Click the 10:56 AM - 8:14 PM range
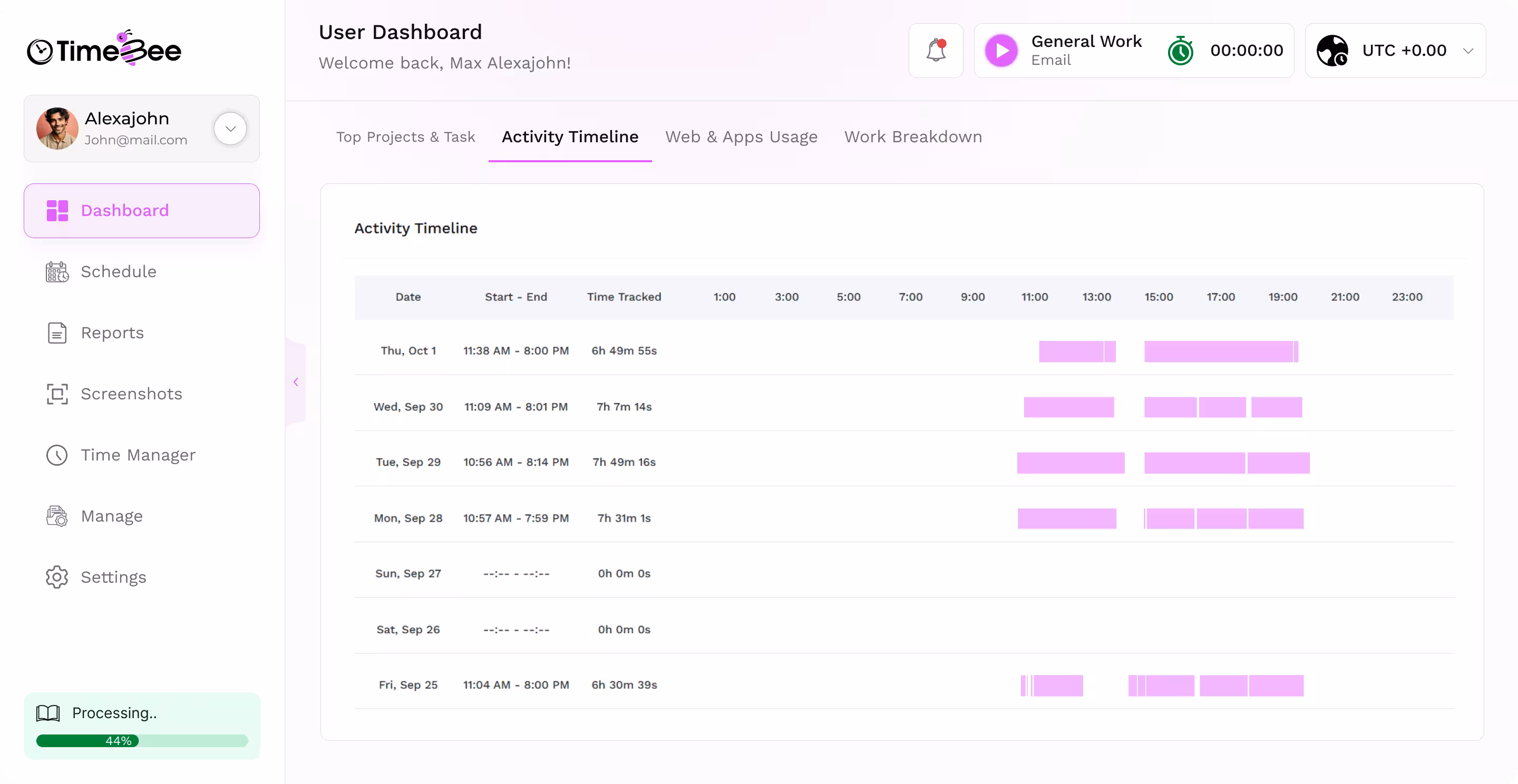This screenshot has width=1518, height=784. coord(515,463)
